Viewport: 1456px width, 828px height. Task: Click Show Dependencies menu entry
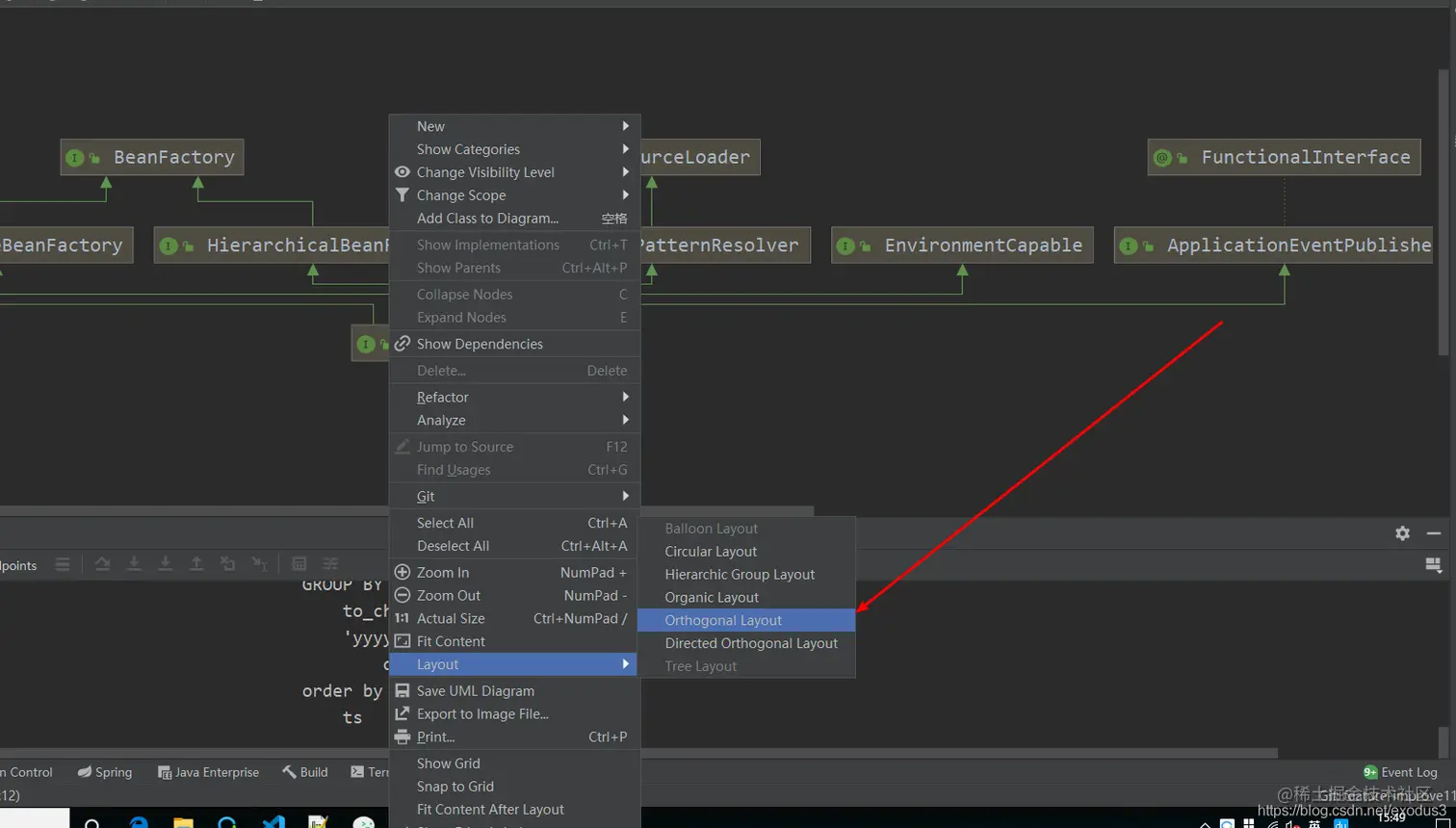[514, 344]
